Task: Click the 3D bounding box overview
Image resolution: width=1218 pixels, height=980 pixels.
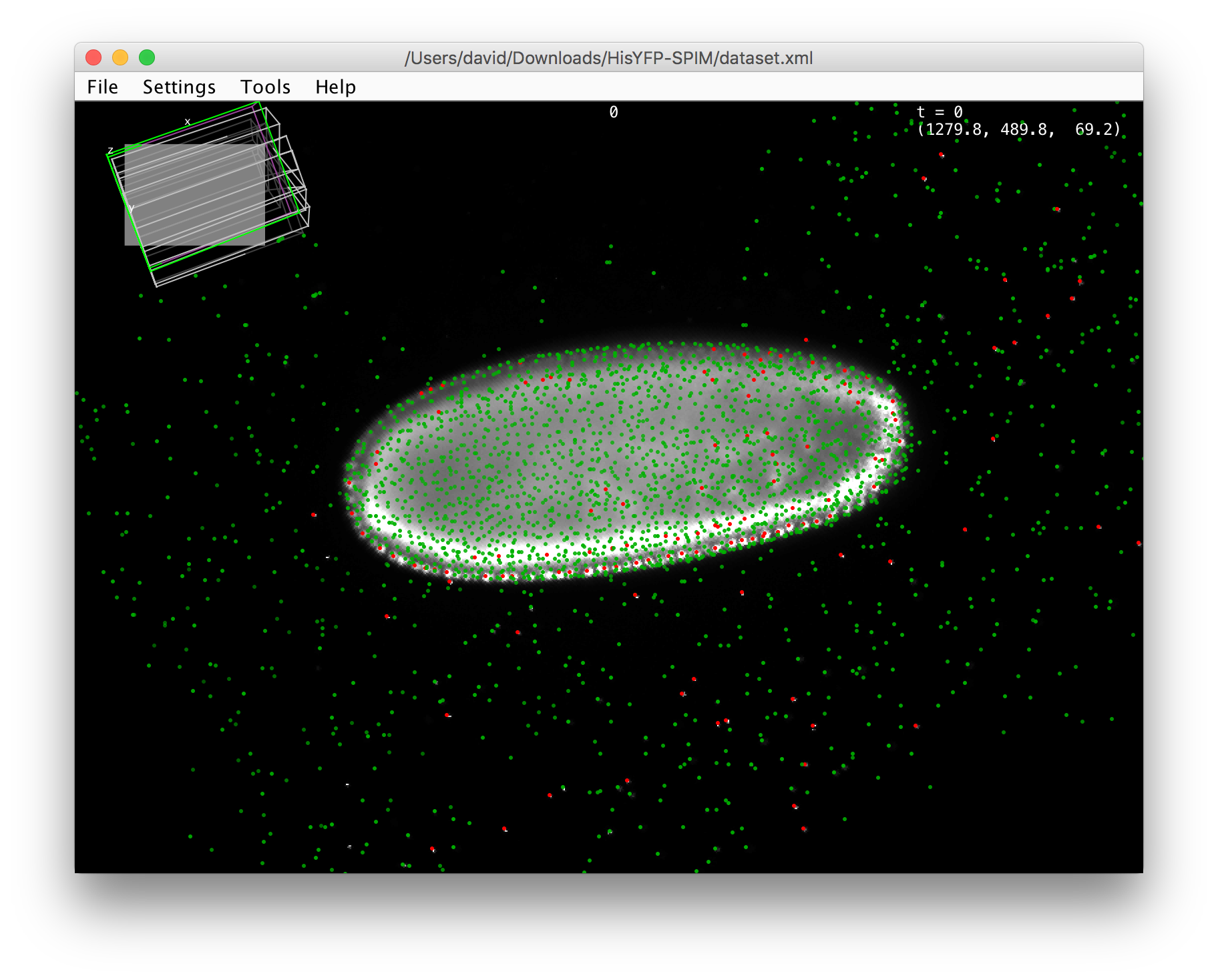Action: 208,194
